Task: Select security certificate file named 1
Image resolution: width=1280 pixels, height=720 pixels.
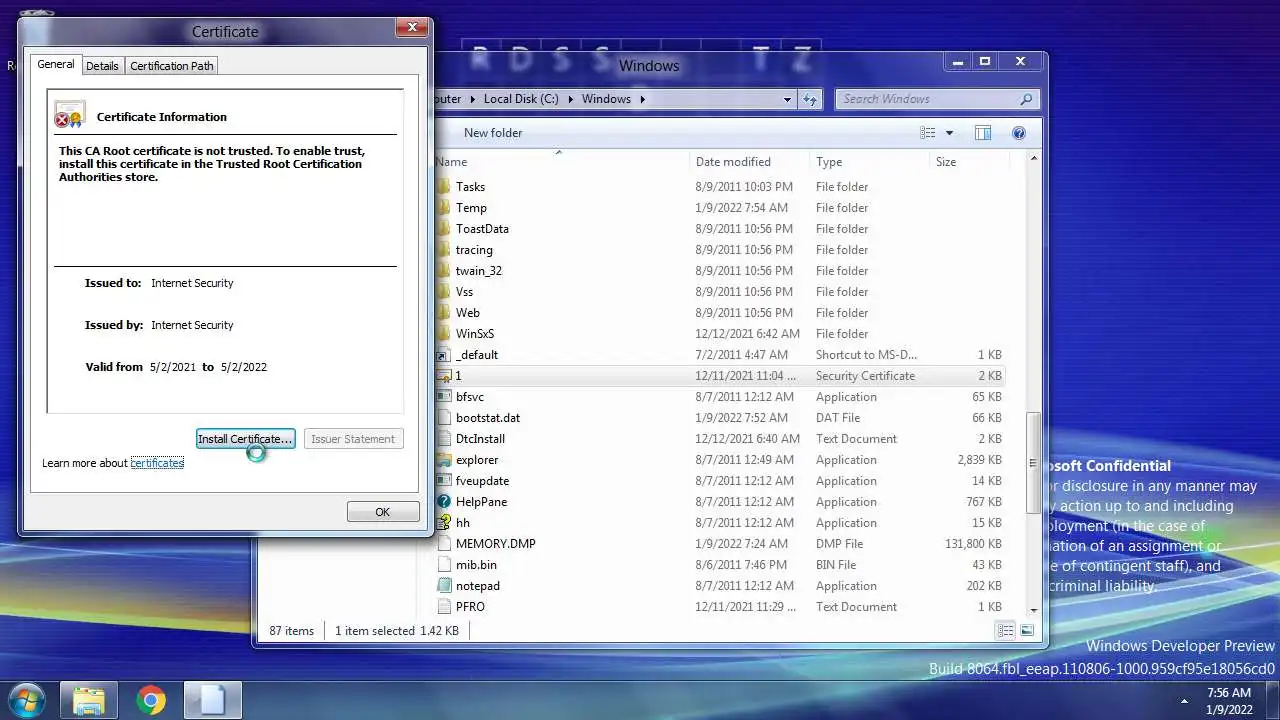Action: (720, 376)
